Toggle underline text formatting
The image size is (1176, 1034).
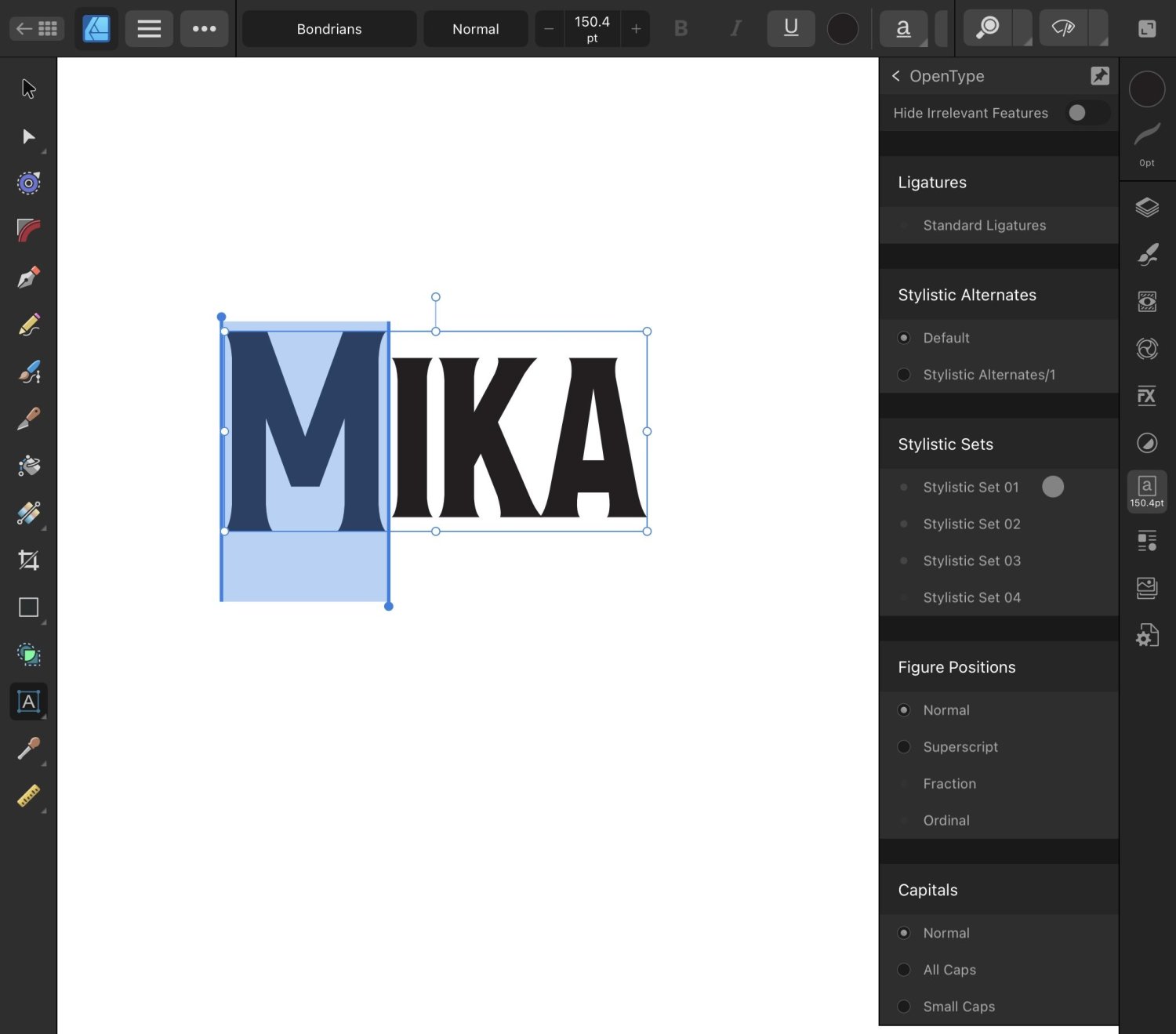[790, 29]
